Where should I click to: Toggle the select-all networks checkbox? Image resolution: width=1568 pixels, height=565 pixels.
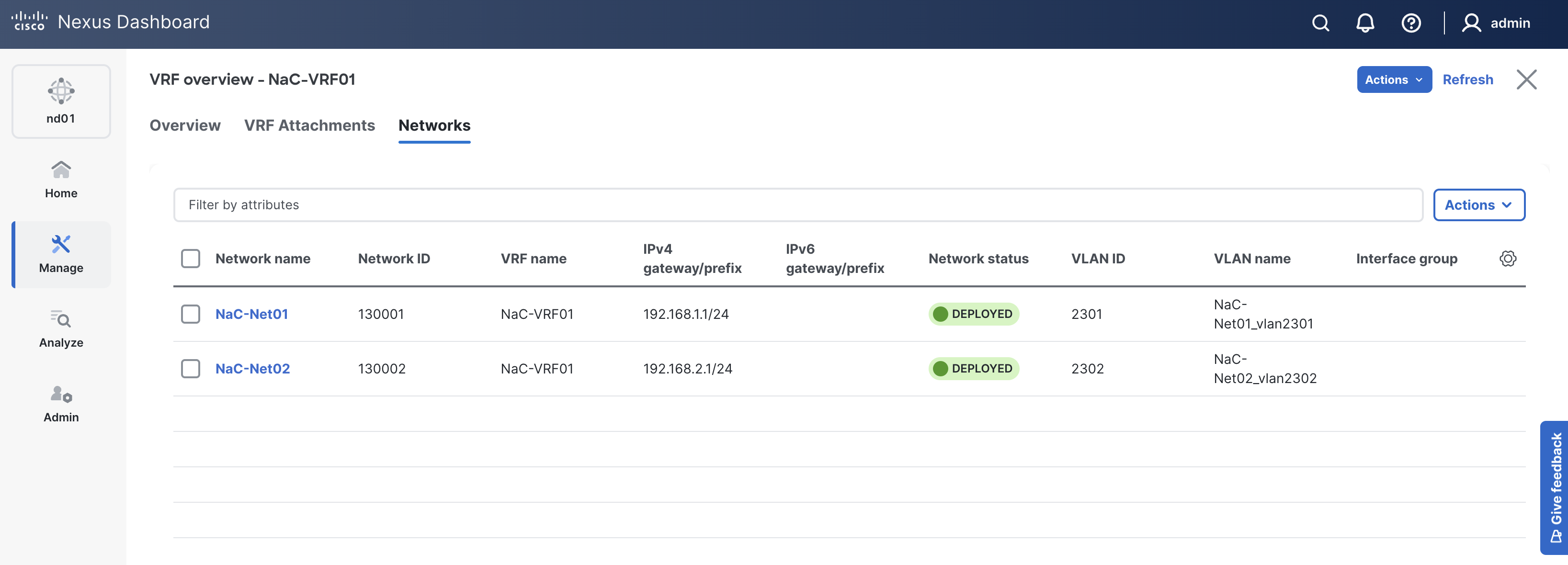tap(191, 259)
